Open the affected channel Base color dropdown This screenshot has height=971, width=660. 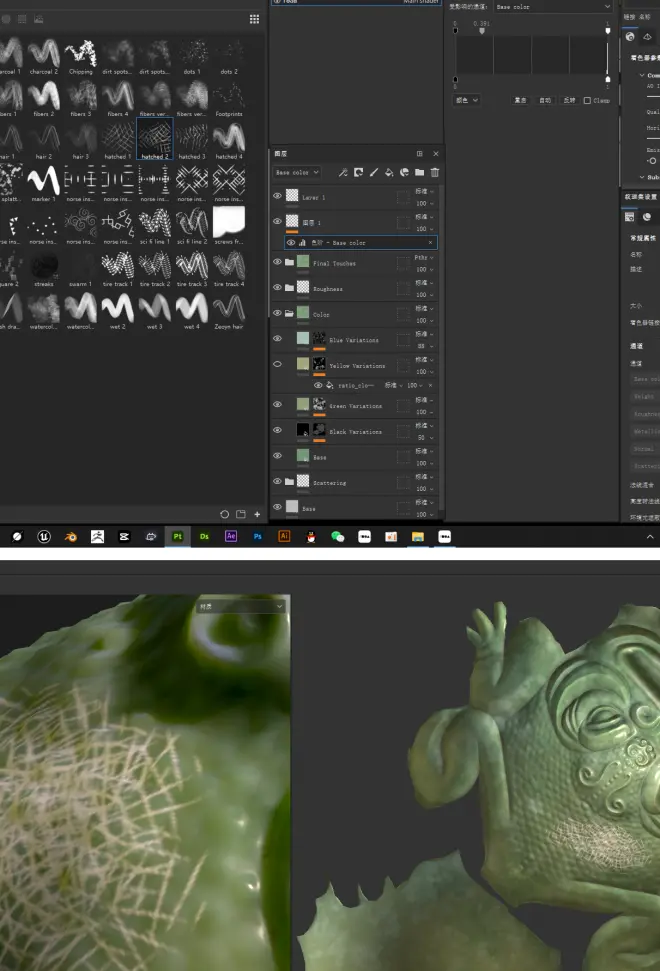coord(553,7)
